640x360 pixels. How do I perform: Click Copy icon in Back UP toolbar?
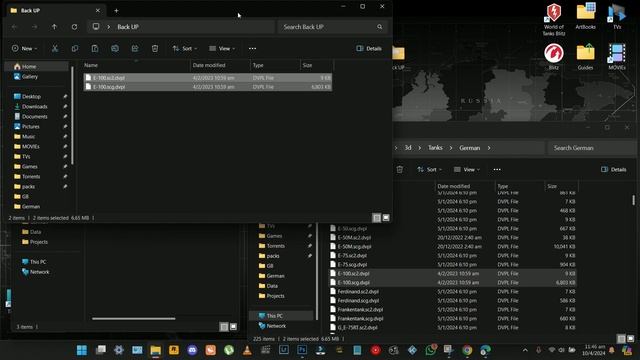75,49
